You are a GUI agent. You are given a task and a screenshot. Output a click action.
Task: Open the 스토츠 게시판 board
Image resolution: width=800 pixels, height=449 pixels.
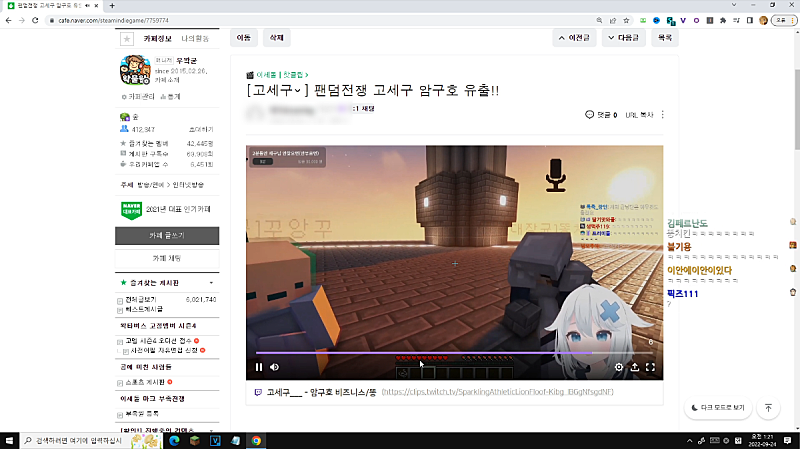coord(145,382)
